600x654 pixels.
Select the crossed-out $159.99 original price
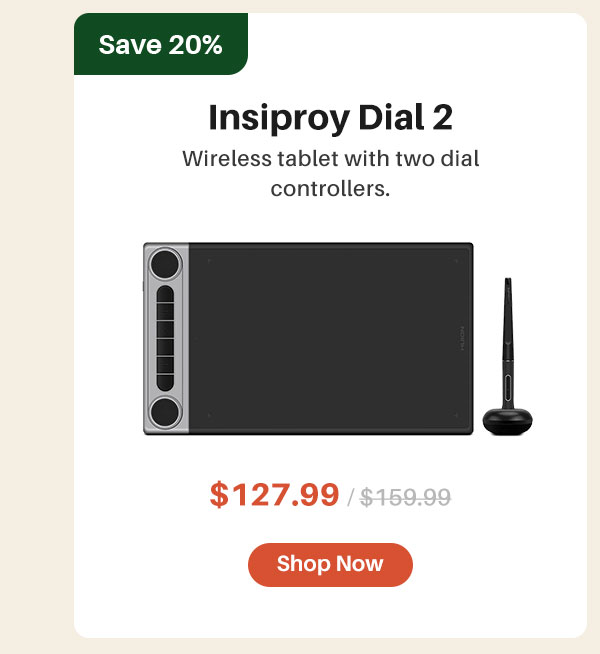(x=405, y=497)
